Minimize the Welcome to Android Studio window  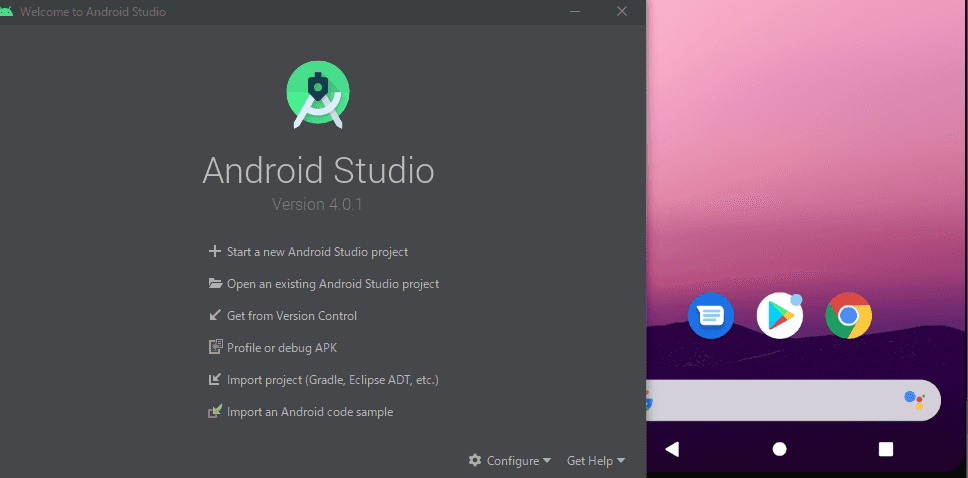(x=575, y=12)
